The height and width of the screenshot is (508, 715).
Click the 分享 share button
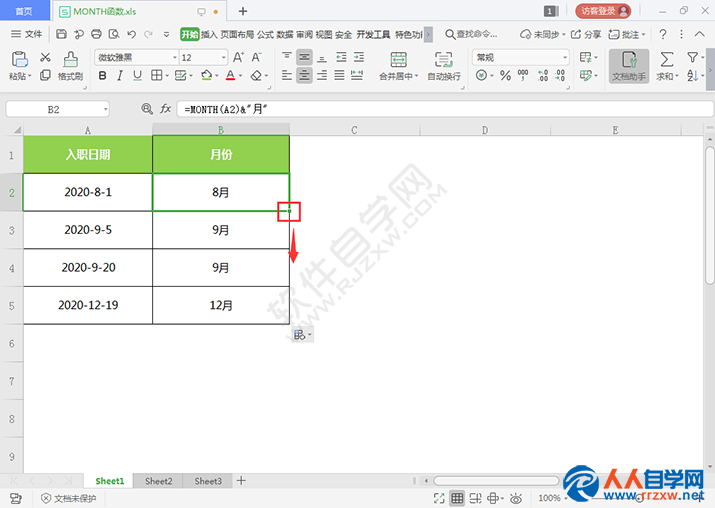click(x=586, y=34)
